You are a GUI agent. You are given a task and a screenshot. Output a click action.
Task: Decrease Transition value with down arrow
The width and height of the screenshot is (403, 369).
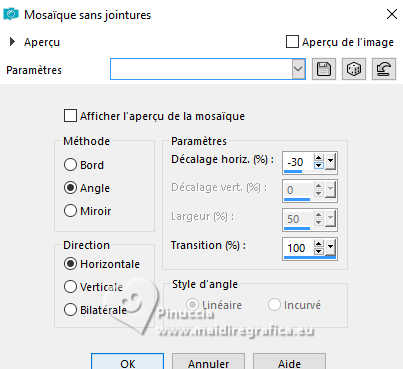click(319, 252)
